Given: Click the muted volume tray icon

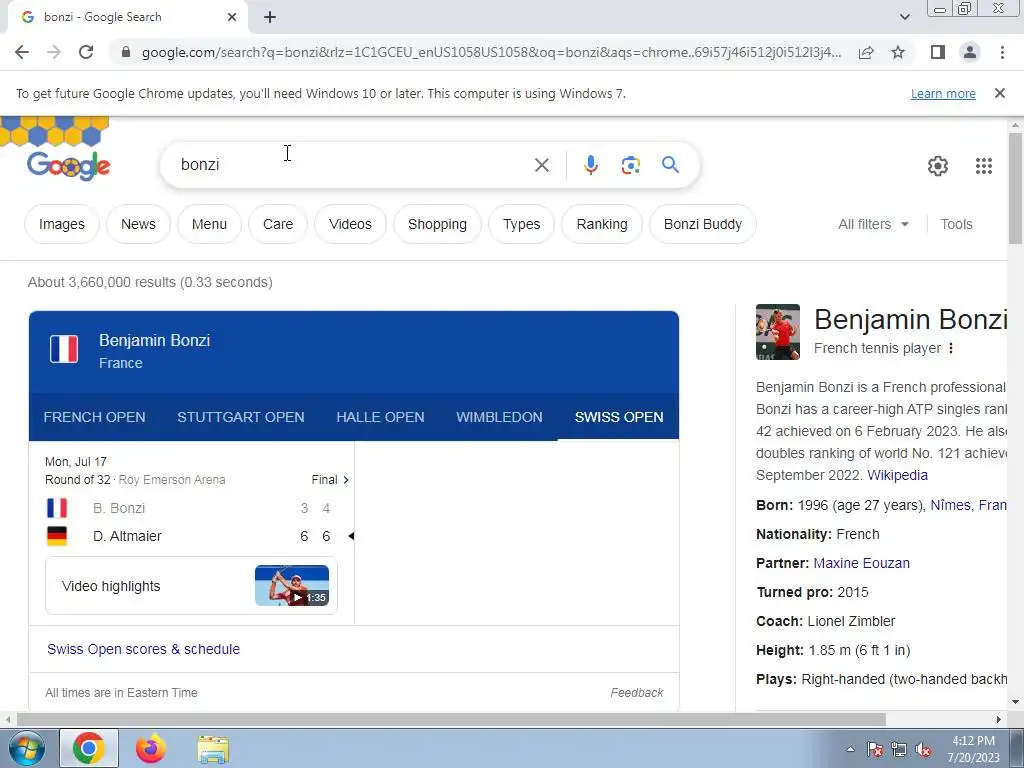Looking at the screenshot, I should point(923,750).
